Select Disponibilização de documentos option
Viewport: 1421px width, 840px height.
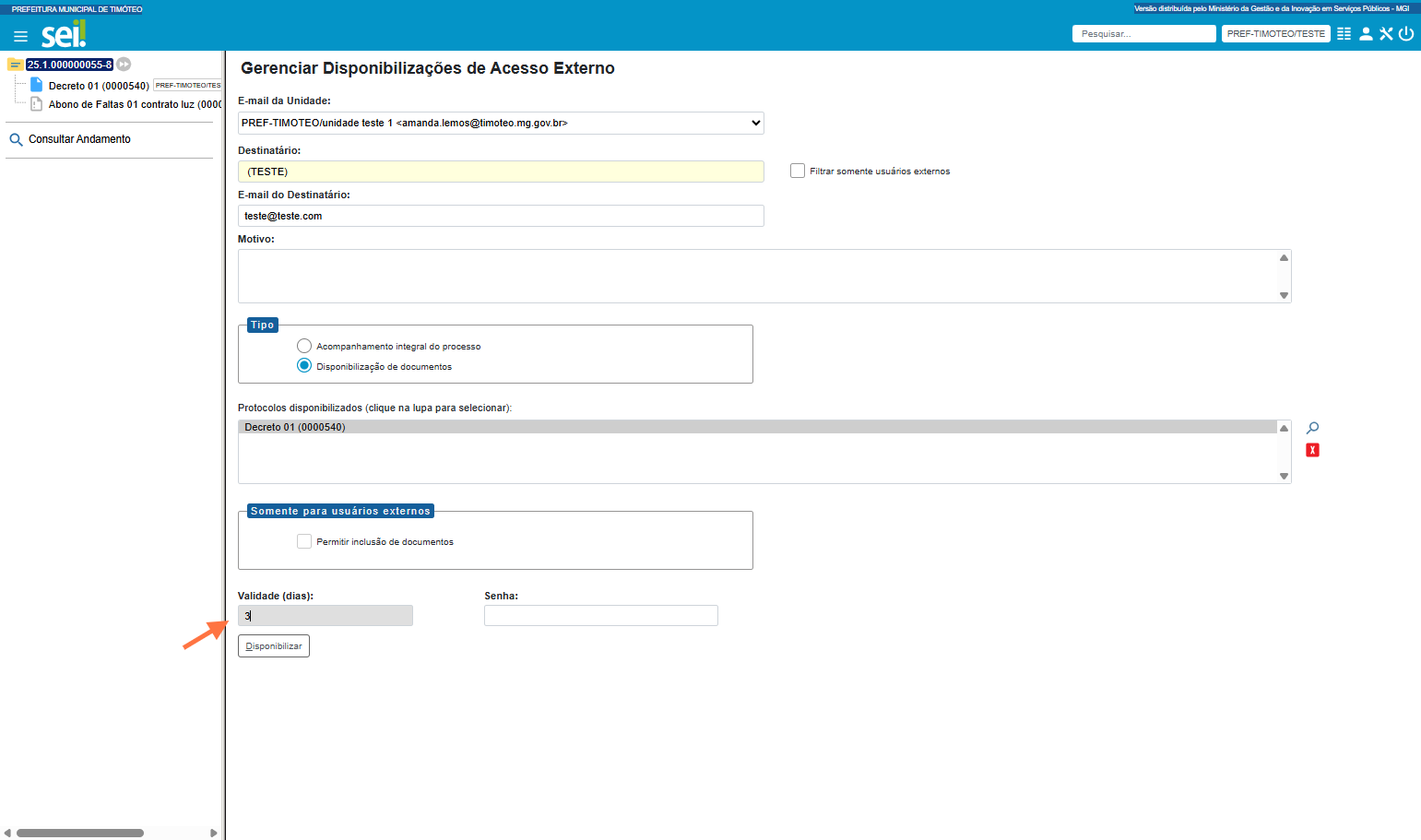tap(304, 366)
